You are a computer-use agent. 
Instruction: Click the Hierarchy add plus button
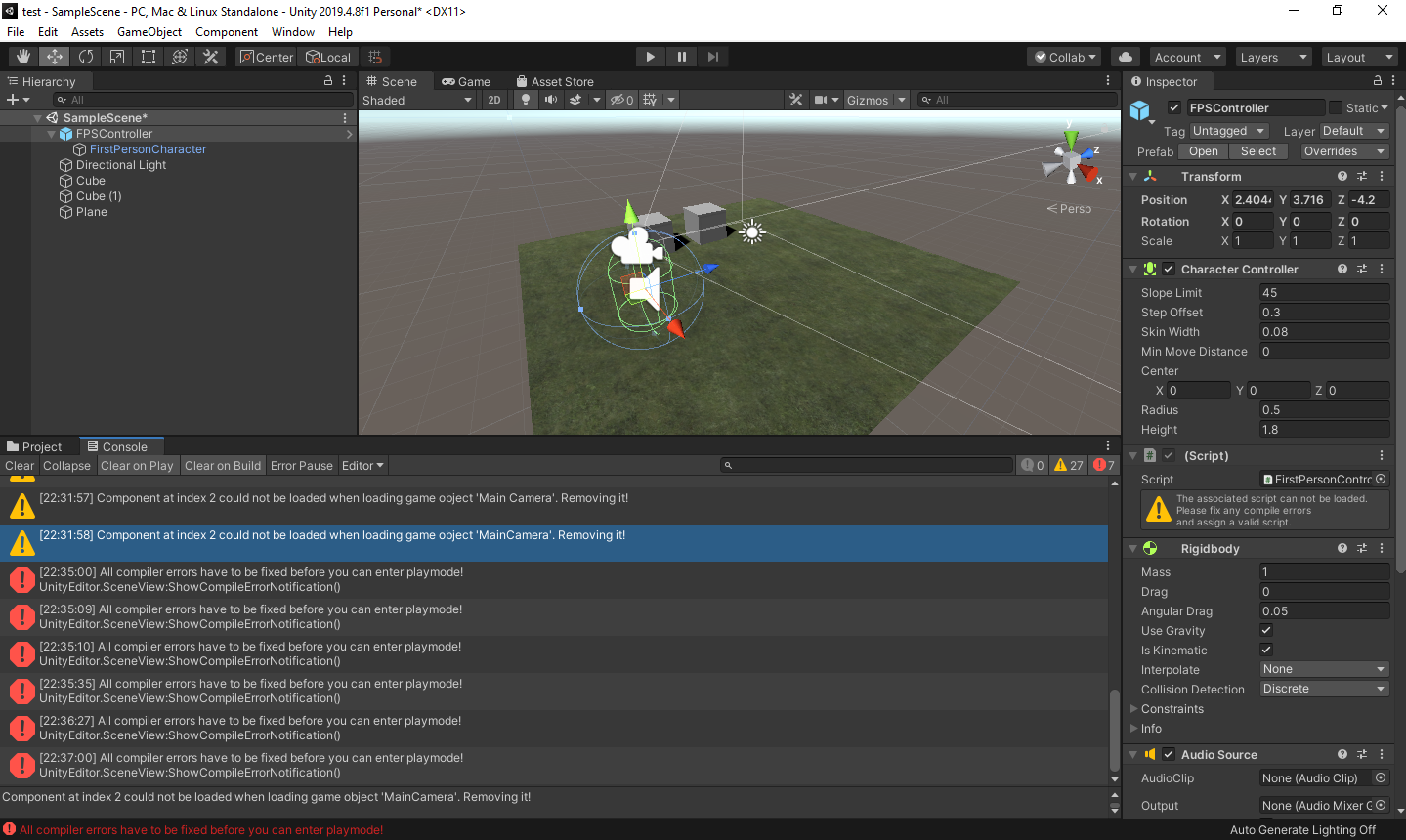[13, 100]
